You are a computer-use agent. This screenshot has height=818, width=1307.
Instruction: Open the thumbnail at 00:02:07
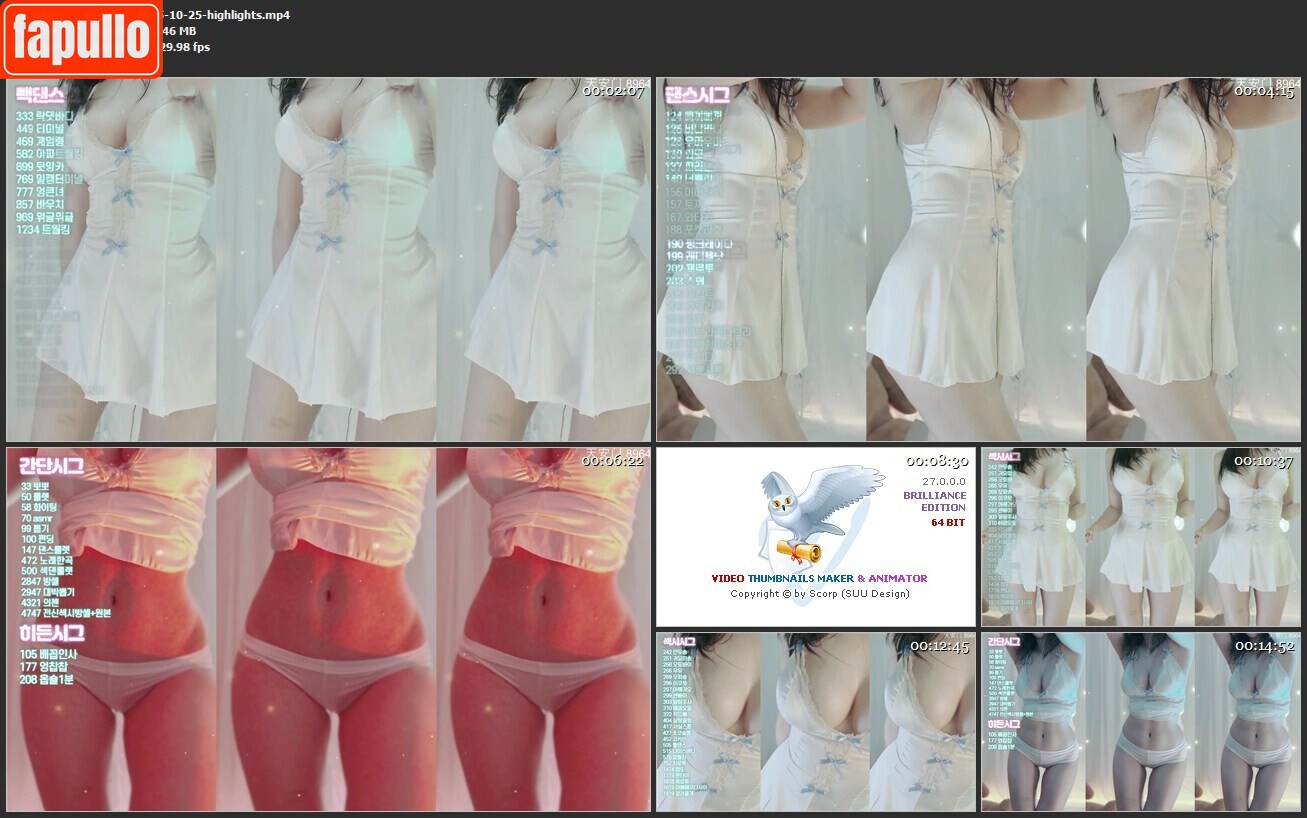click(328, 260)
